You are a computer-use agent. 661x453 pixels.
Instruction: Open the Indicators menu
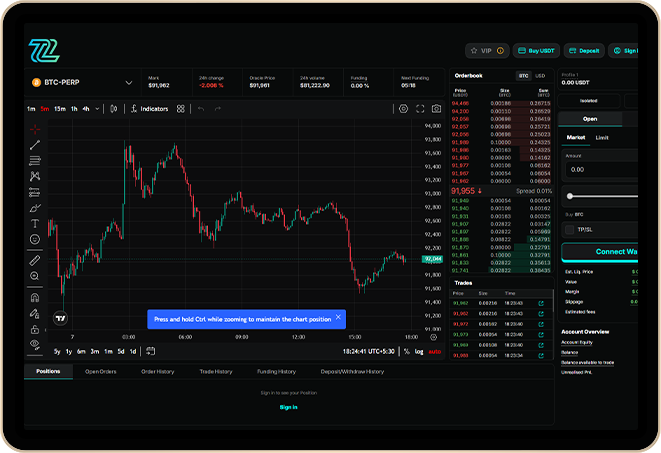click(149, 109)
